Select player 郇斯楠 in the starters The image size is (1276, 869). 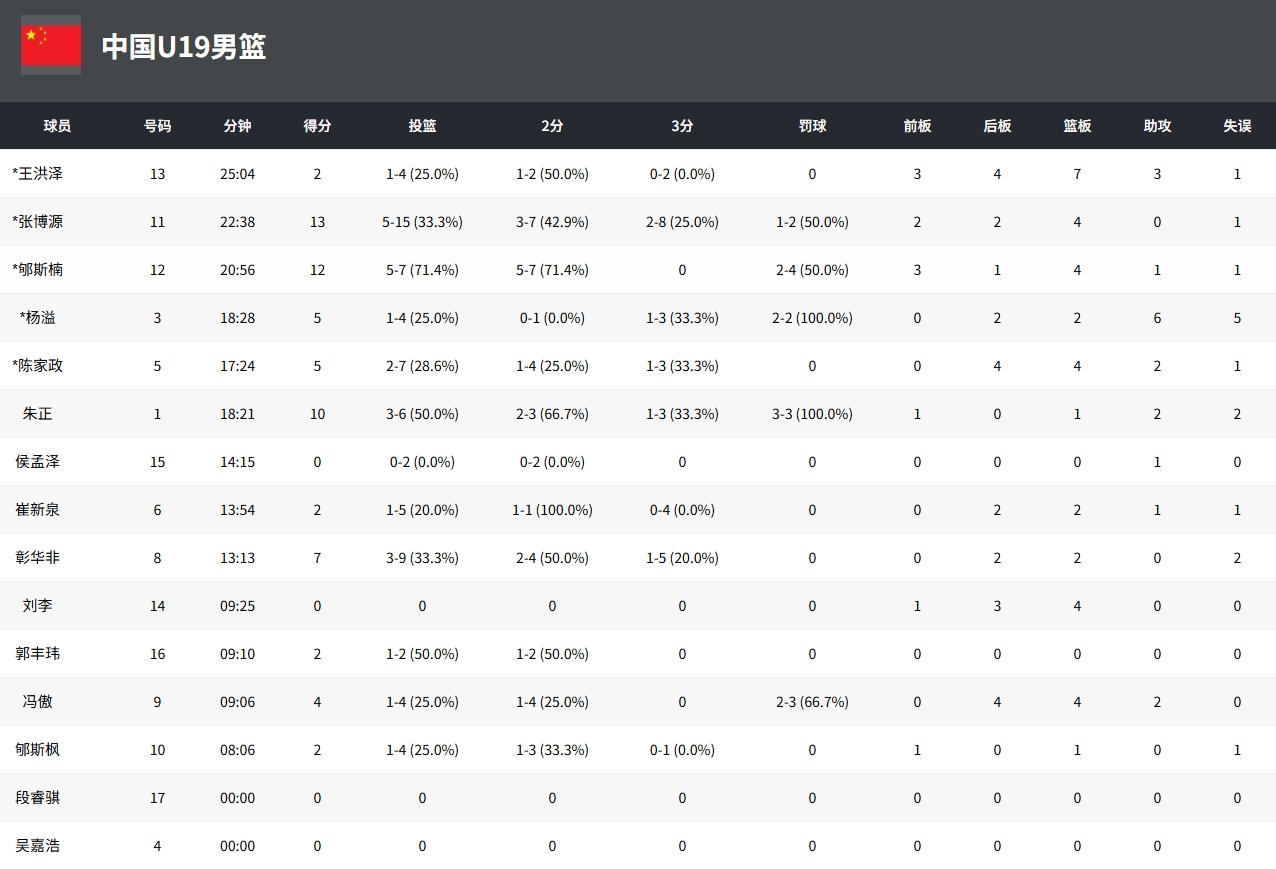coord(38,270)
